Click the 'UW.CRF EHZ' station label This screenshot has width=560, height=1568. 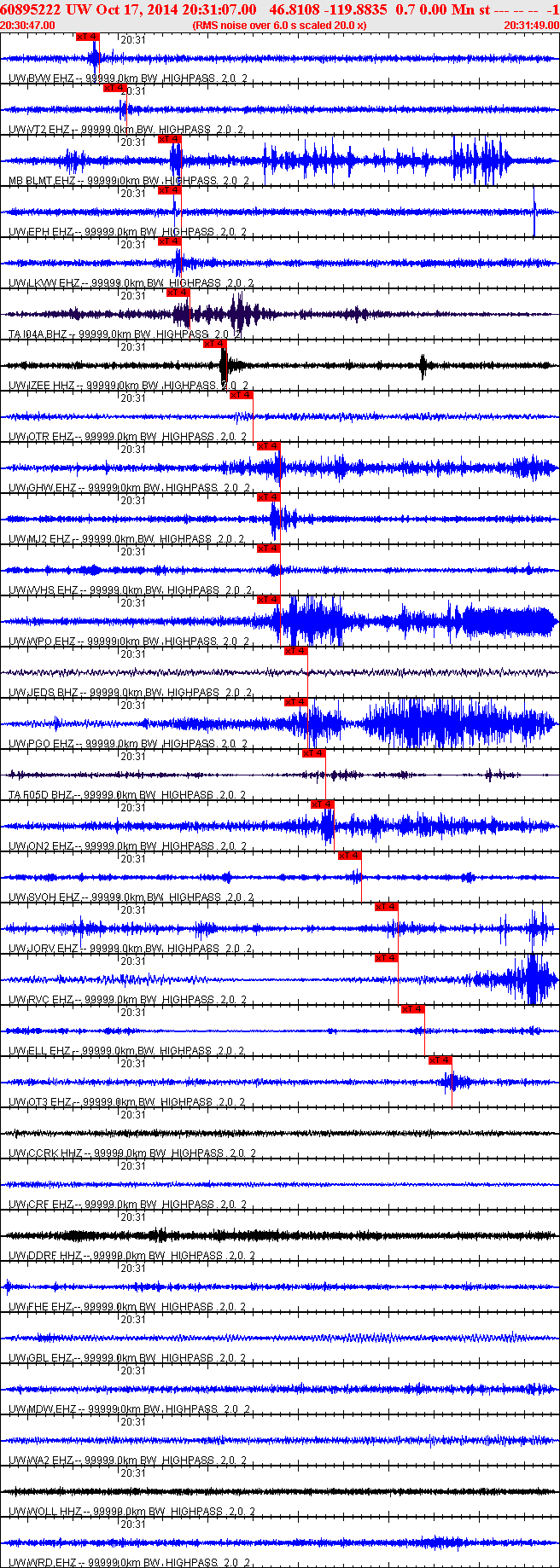pyautogui.click(x=41, y=1205)
